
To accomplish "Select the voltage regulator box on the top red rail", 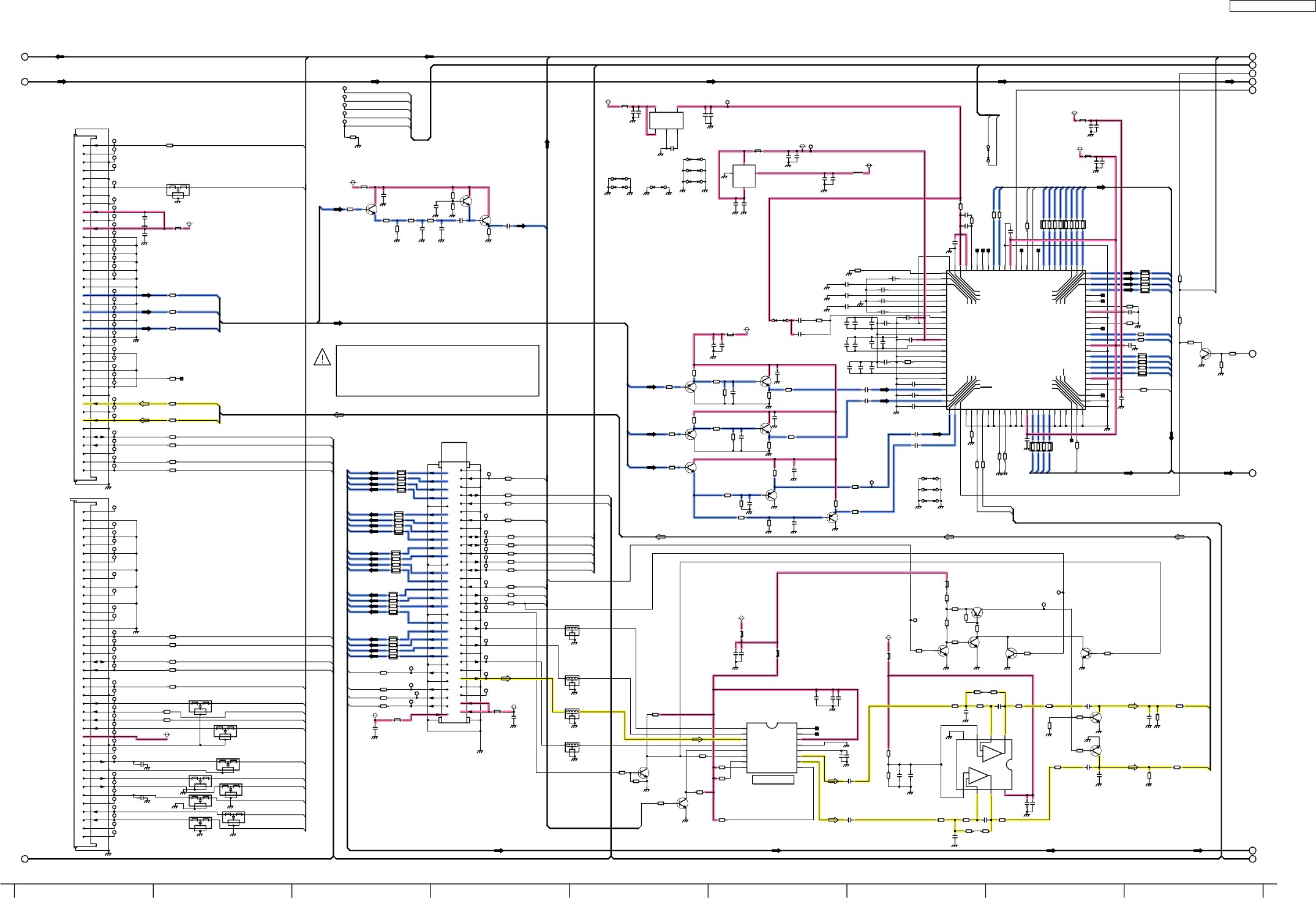I will point(666,120).
